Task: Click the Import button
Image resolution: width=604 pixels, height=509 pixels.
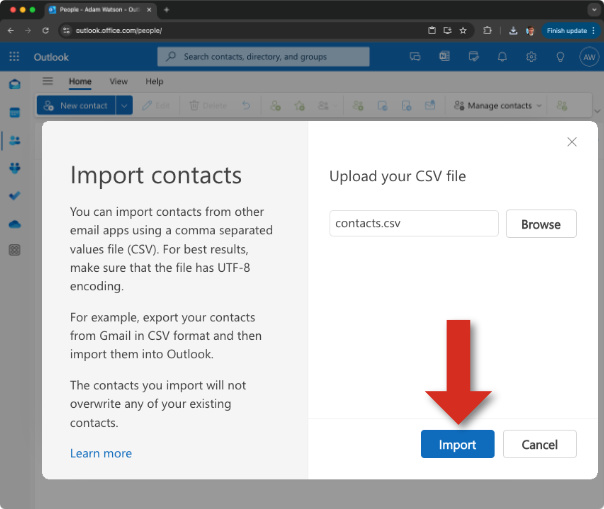Action: coord(457,444)
